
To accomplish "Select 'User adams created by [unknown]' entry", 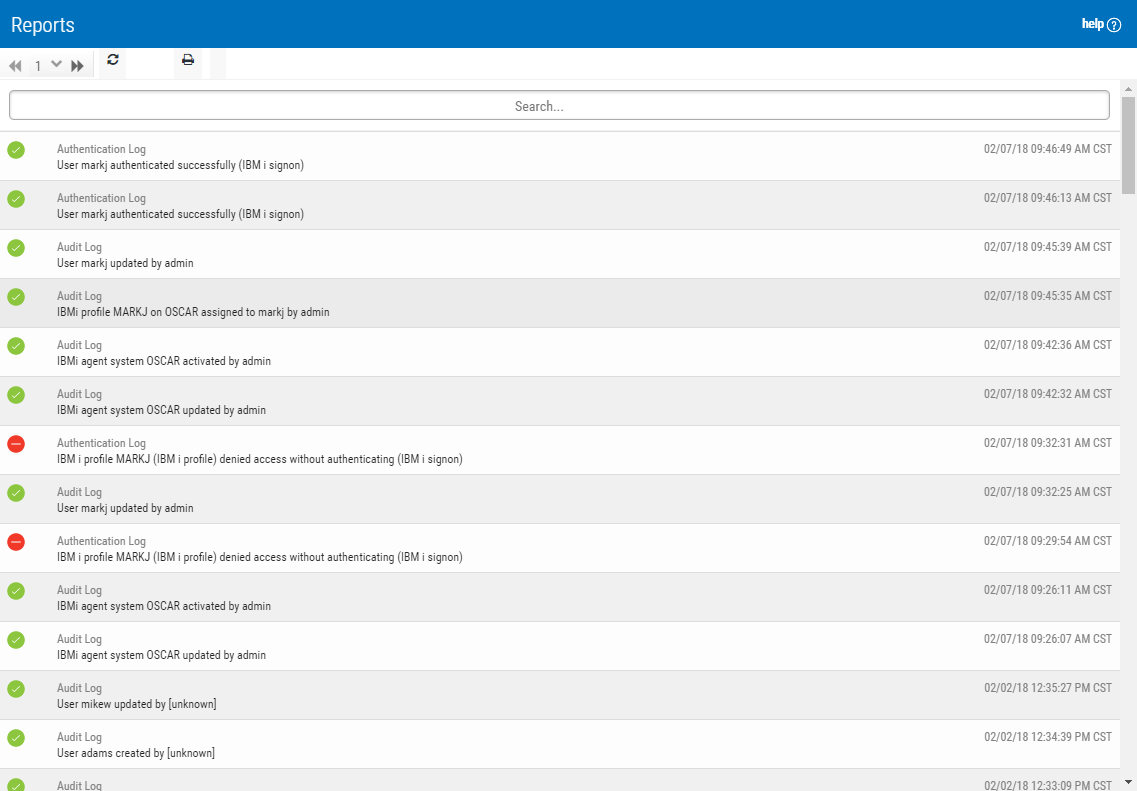I will point(136,753).
